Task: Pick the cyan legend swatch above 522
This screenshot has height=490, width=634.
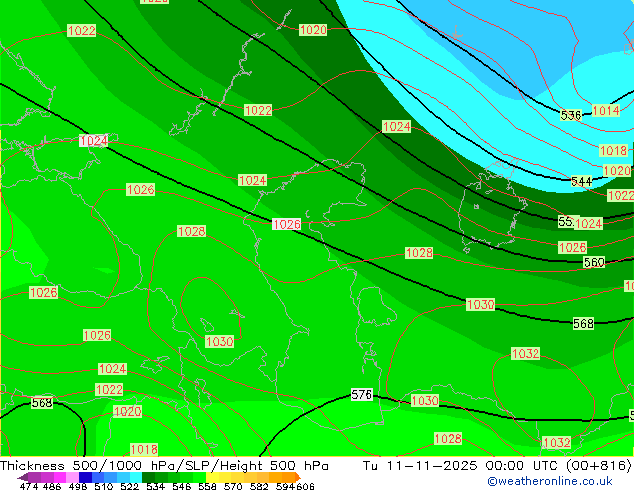Action: [x=136, y=477]
